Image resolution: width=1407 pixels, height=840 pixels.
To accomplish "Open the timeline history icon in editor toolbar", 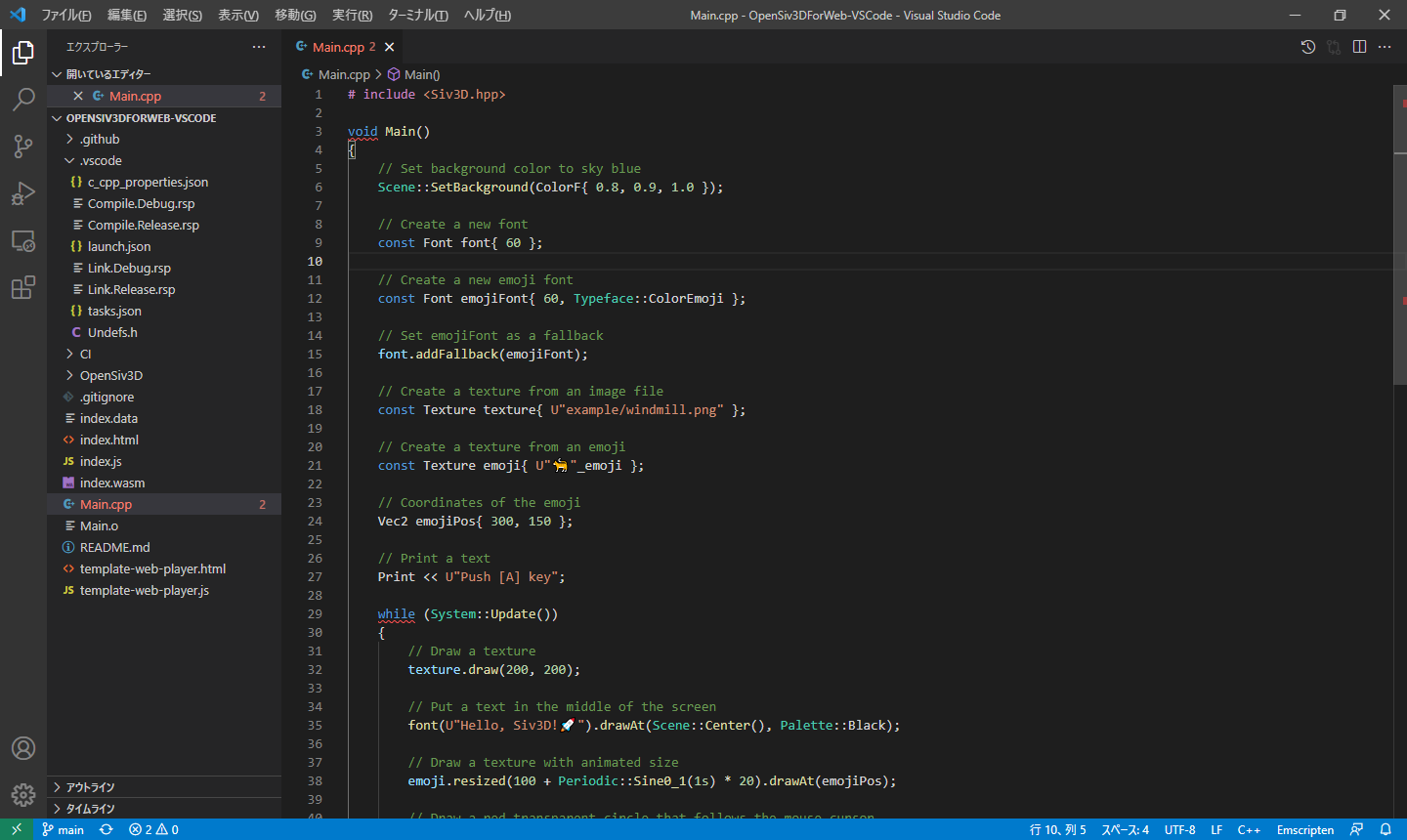I will pyautogui.click(x=1308, y=47).
